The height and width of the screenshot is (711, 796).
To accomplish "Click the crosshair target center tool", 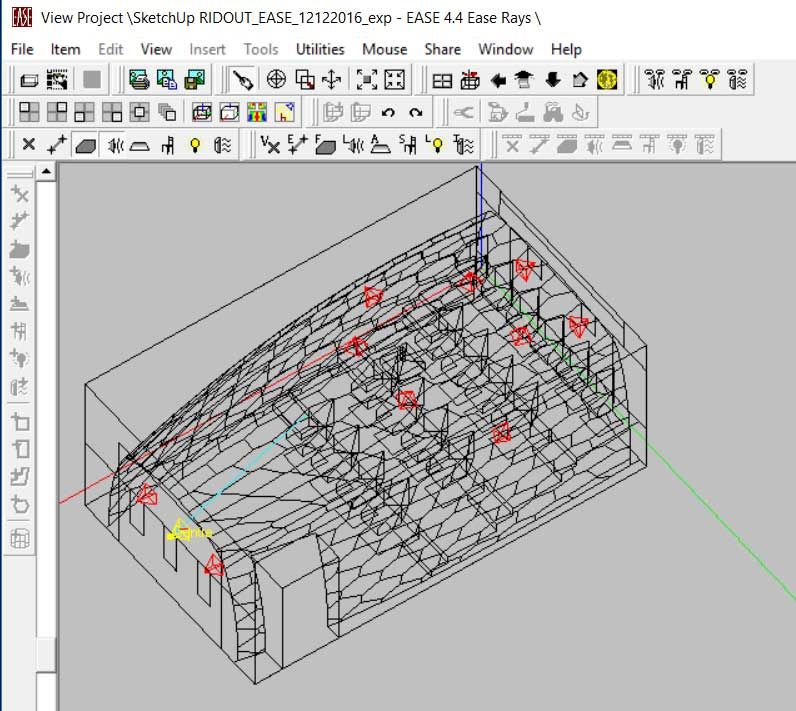I will point(276,80).
